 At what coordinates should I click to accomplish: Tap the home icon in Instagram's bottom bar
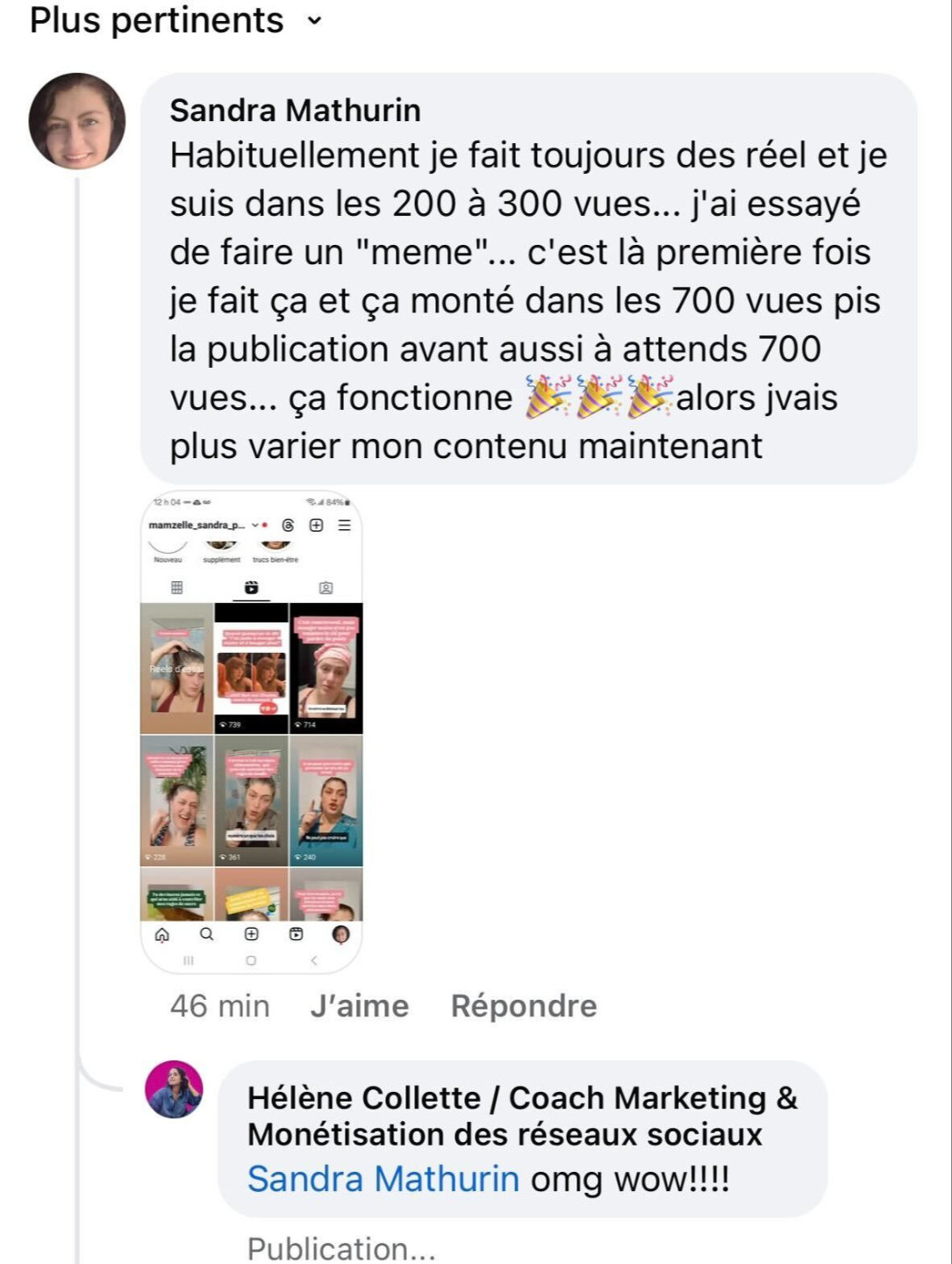[162, 934]
